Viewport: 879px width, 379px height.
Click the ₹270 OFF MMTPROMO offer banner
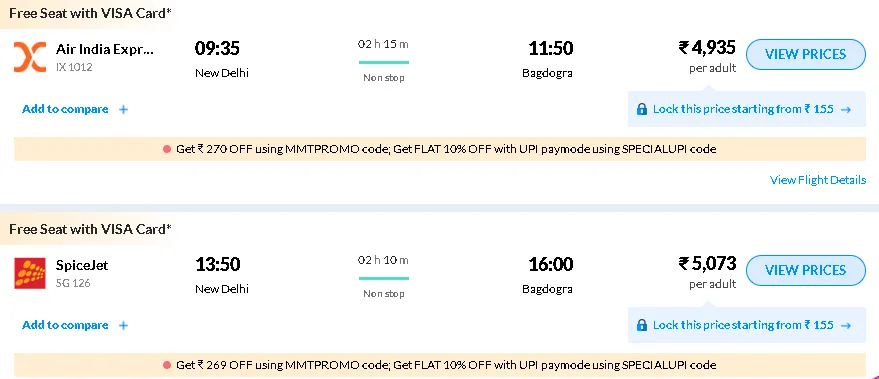440,149
